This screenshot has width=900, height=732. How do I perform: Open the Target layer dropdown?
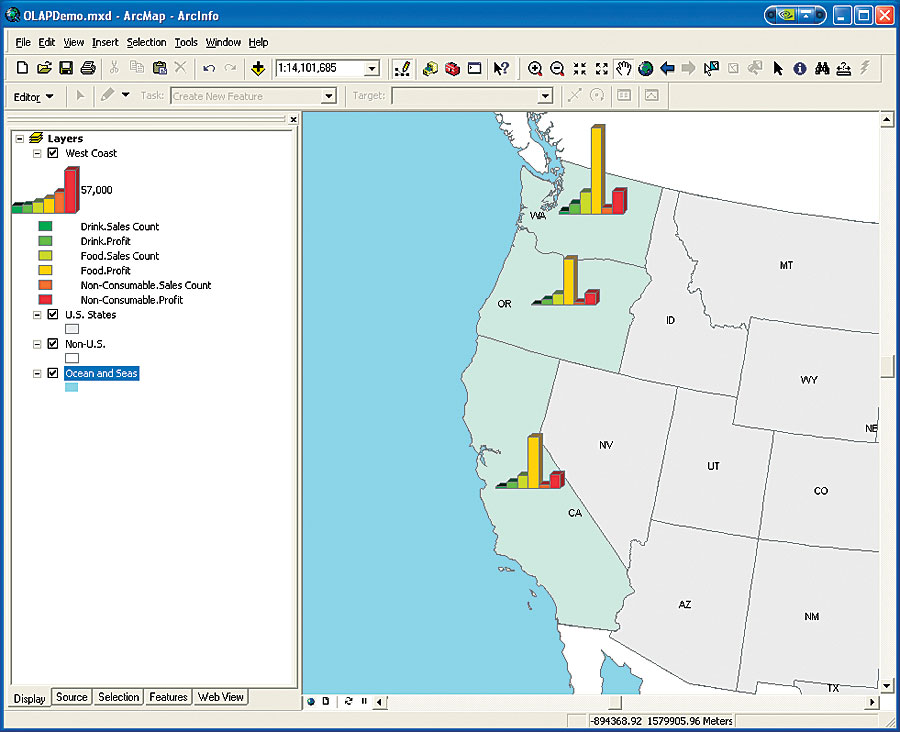coord(545,96)
